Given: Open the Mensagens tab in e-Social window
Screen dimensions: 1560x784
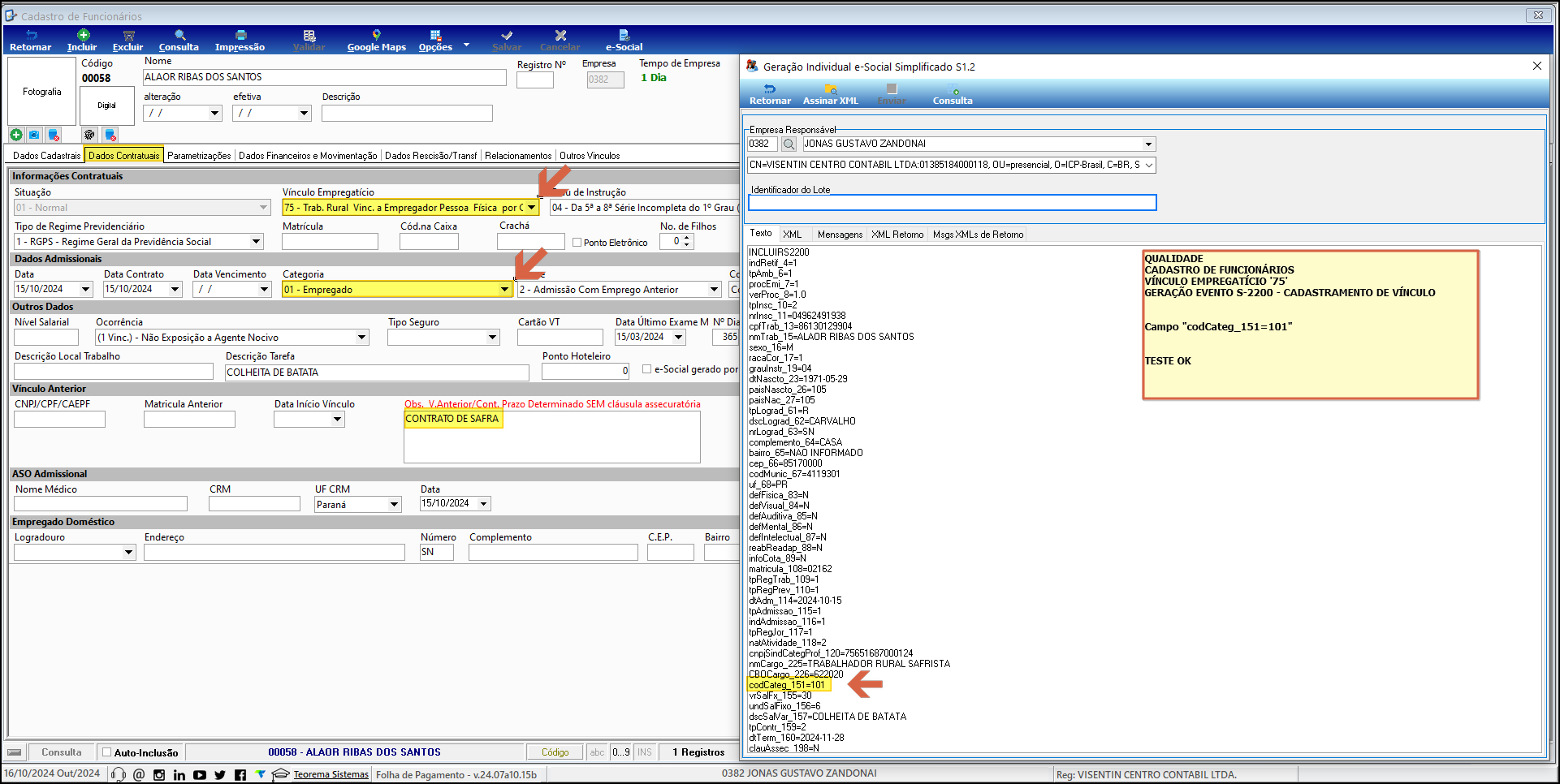Looking at the screenshot, I should click(x=840, y=235).
